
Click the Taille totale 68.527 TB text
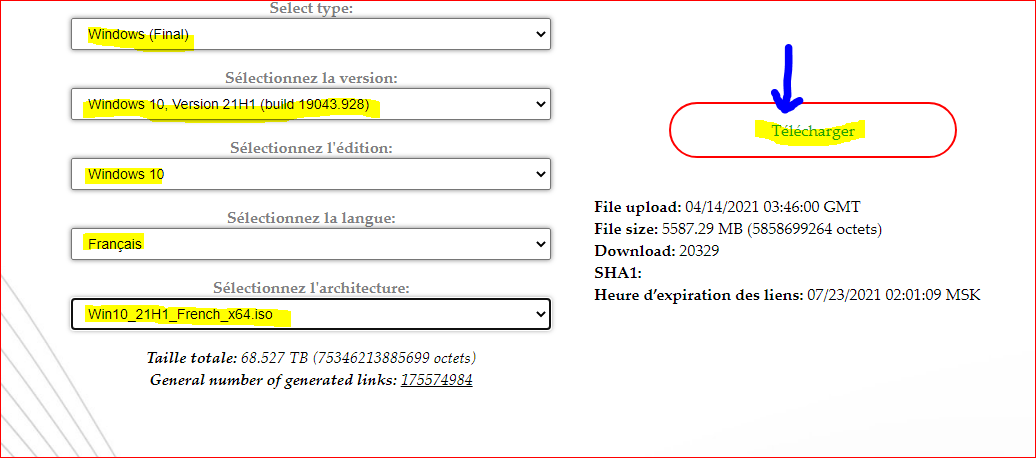pyautogui.click(x=311, y=358)
